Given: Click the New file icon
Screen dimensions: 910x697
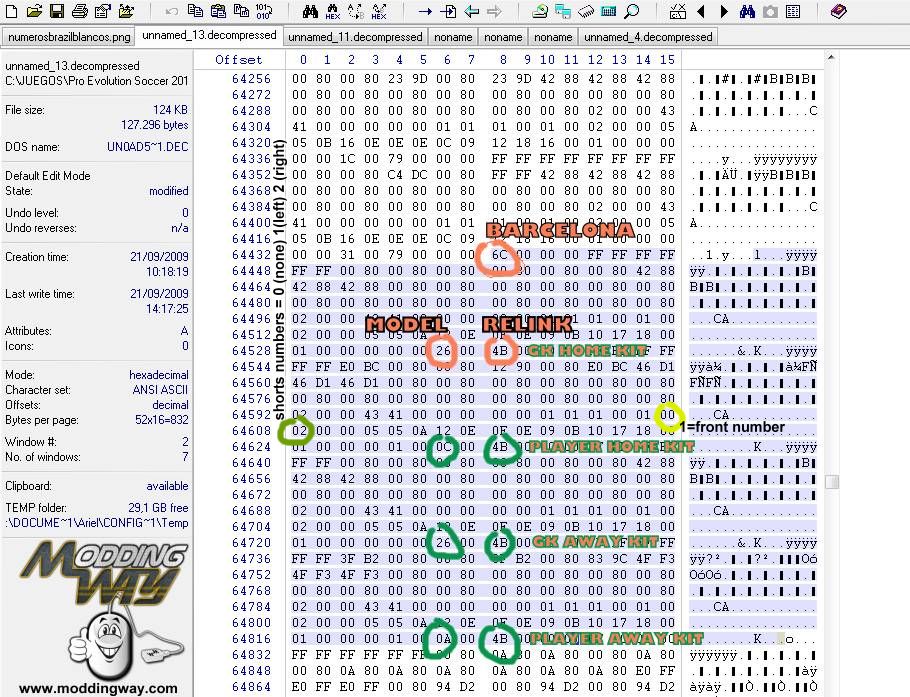Looking at the screenshot, I should (12, 12).
